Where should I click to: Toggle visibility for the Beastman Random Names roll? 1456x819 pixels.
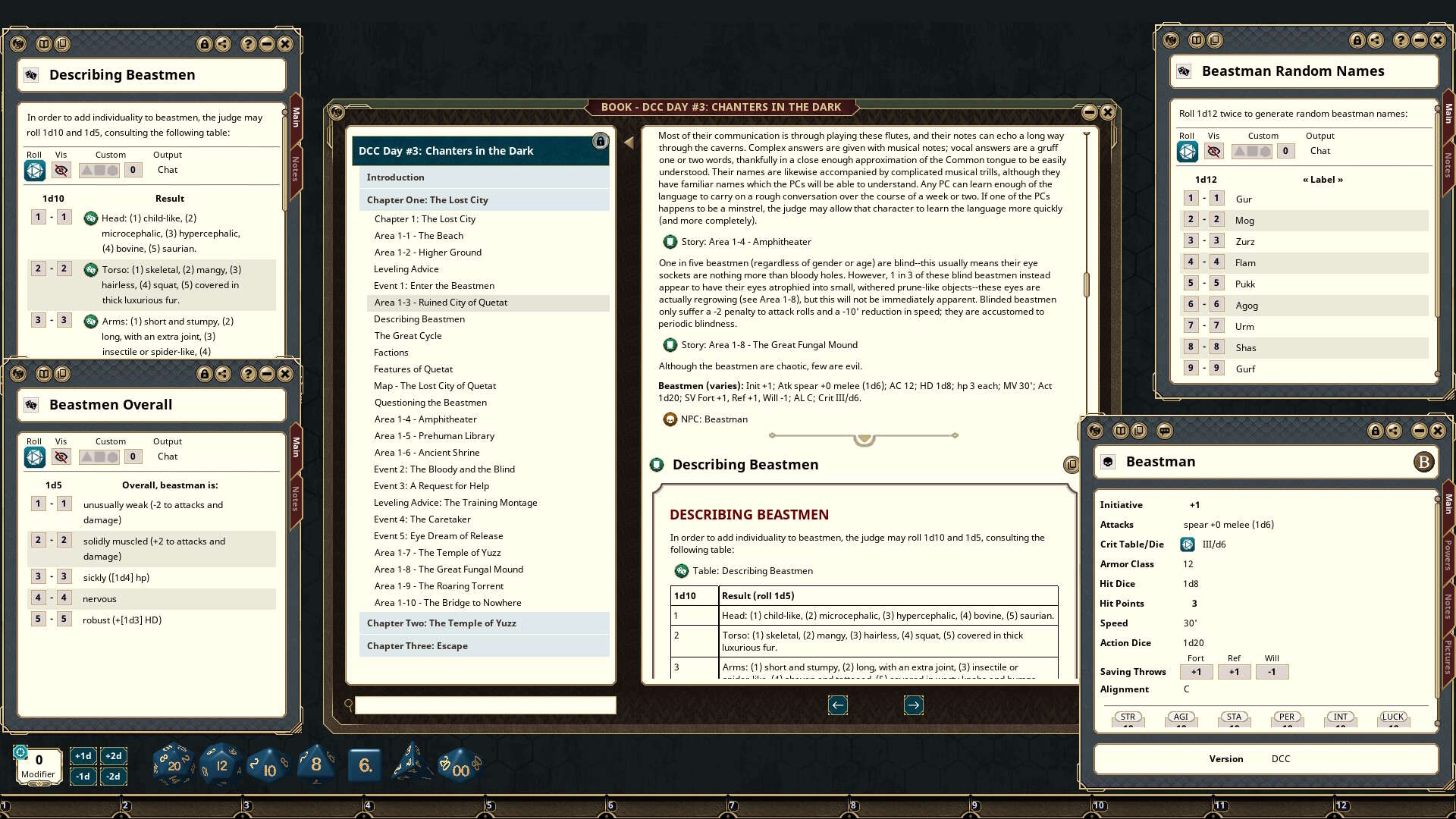coord(1214,151)
